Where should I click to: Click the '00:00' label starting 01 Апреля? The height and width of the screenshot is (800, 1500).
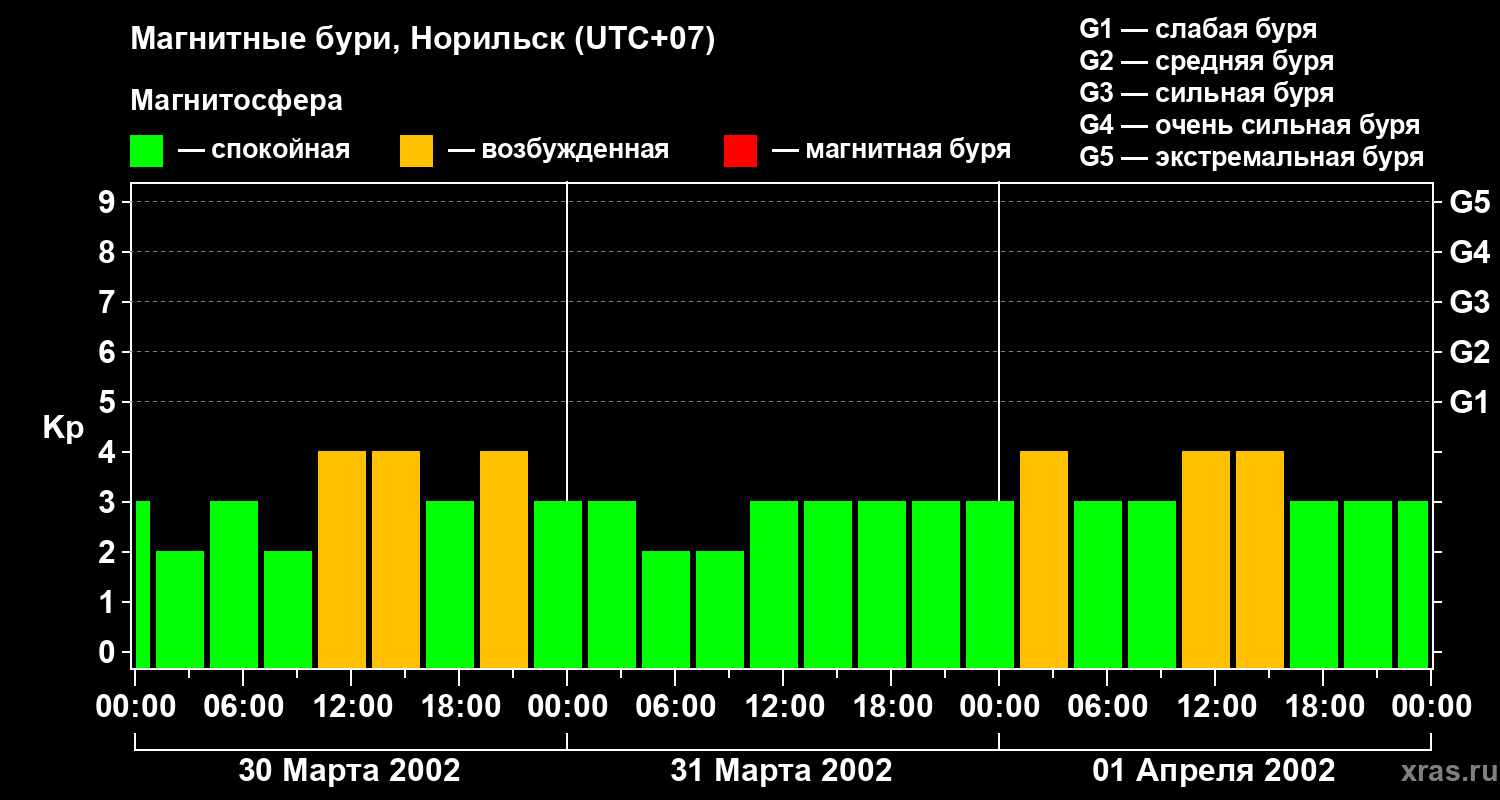(x=998, y=707)
